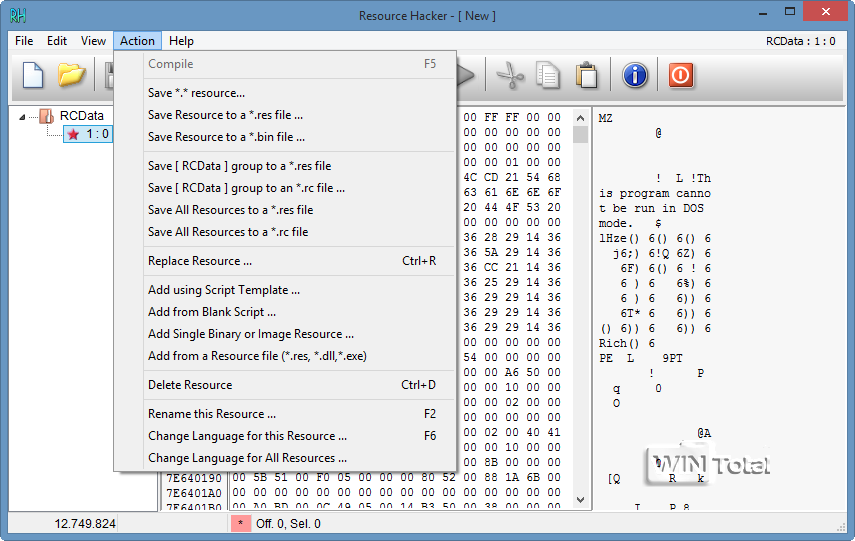This screenshot has height=541, width=855.
Task: Click 'mode.' text in ASCII pane
Action: point(616,224)
